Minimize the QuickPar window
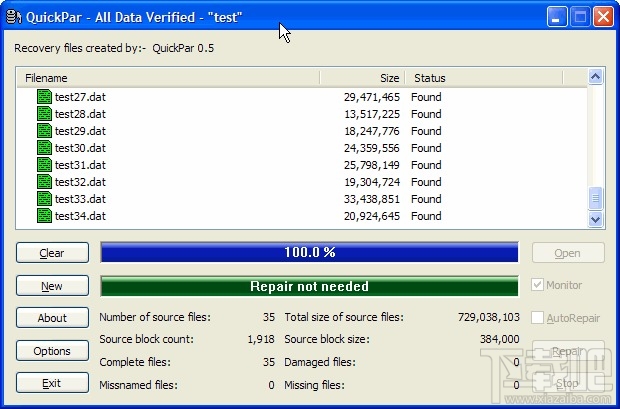 (x=557, y=17)
